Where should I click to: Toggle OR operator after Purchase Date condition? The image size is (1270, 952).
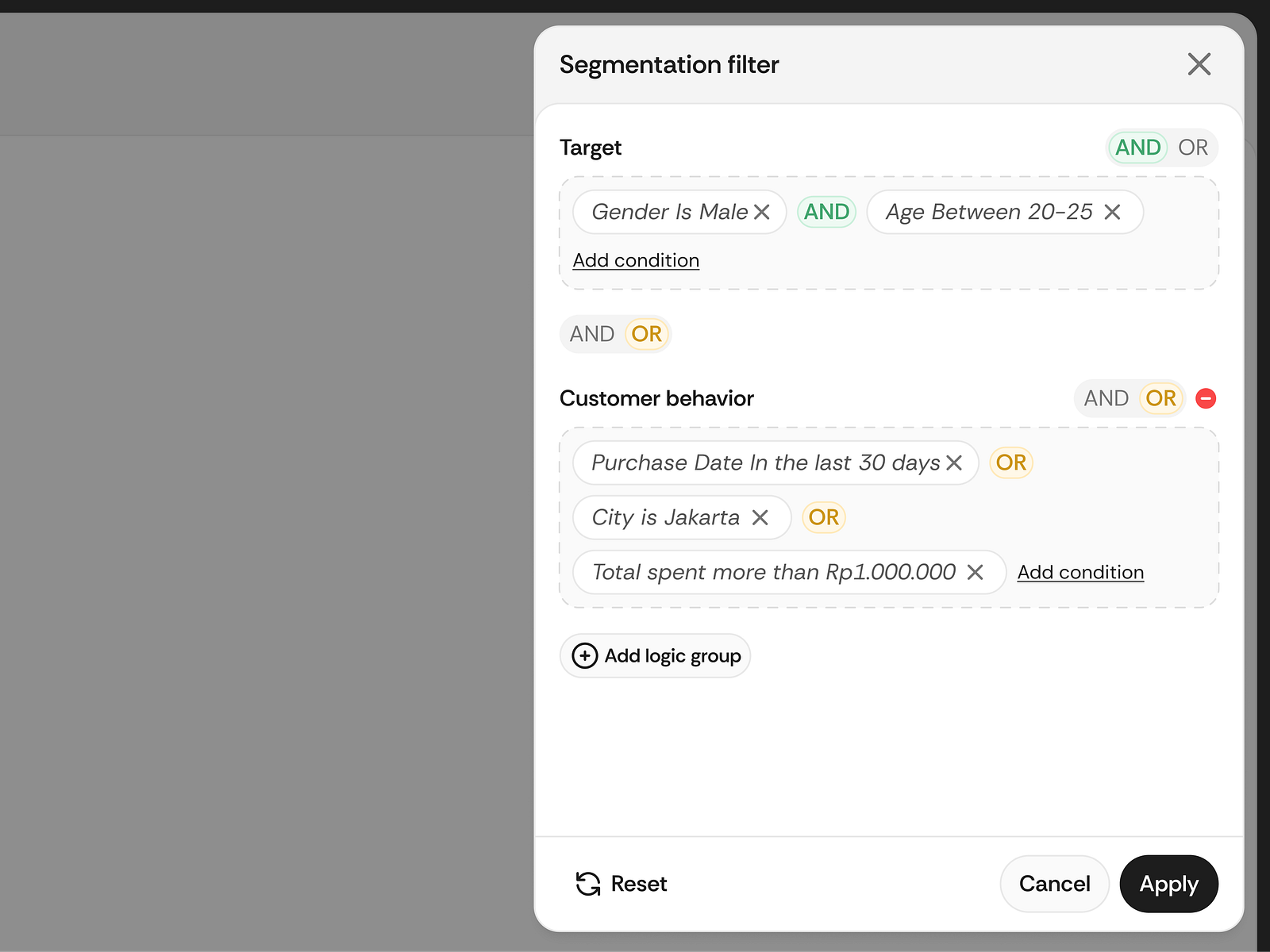click(x=1011, y=463)
